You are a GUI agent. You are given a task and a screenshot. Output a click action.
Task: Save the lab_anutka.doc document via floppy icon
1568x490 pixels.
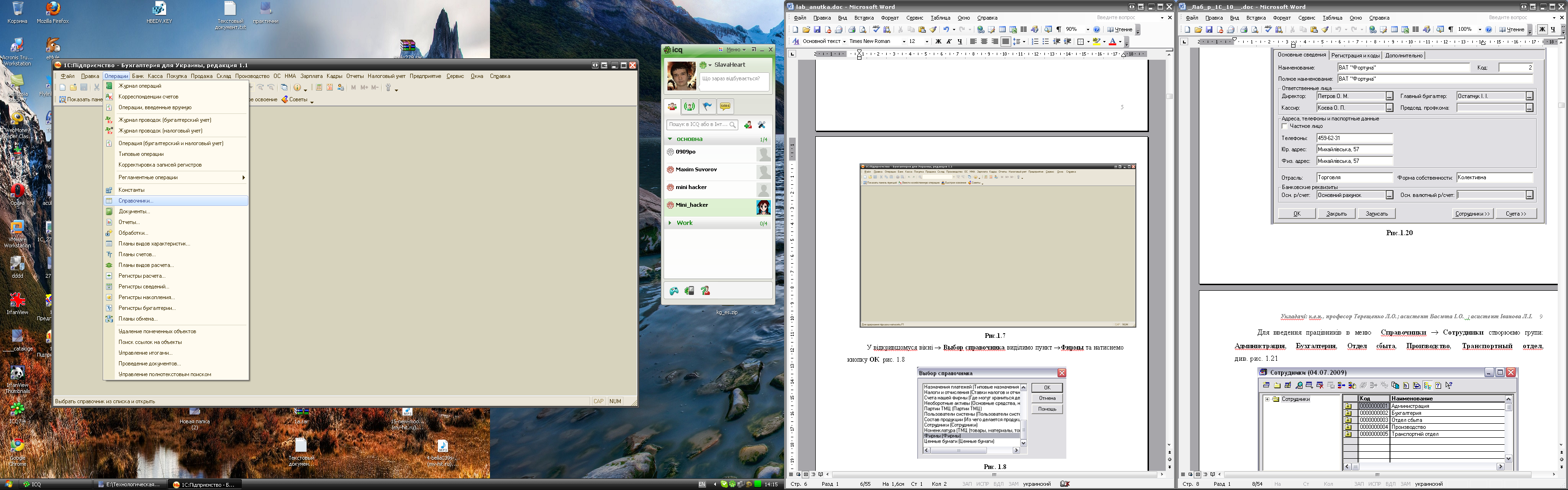coord(818,29)
